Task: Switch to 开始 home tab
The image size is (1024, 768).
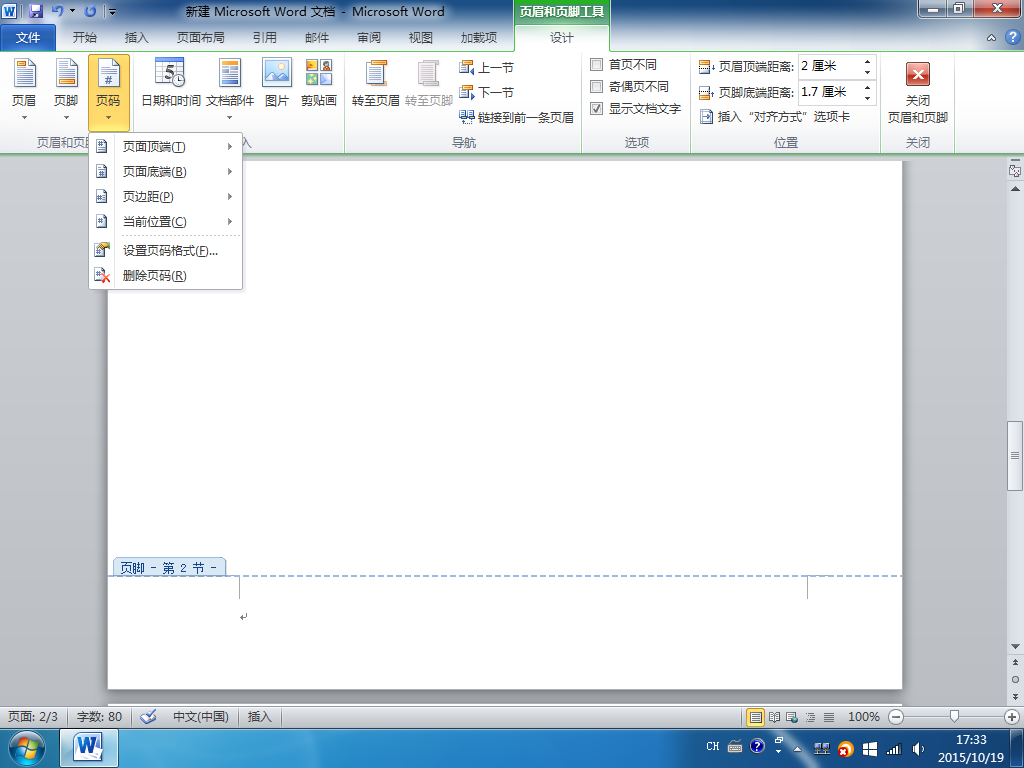Action: coord(84,38)
